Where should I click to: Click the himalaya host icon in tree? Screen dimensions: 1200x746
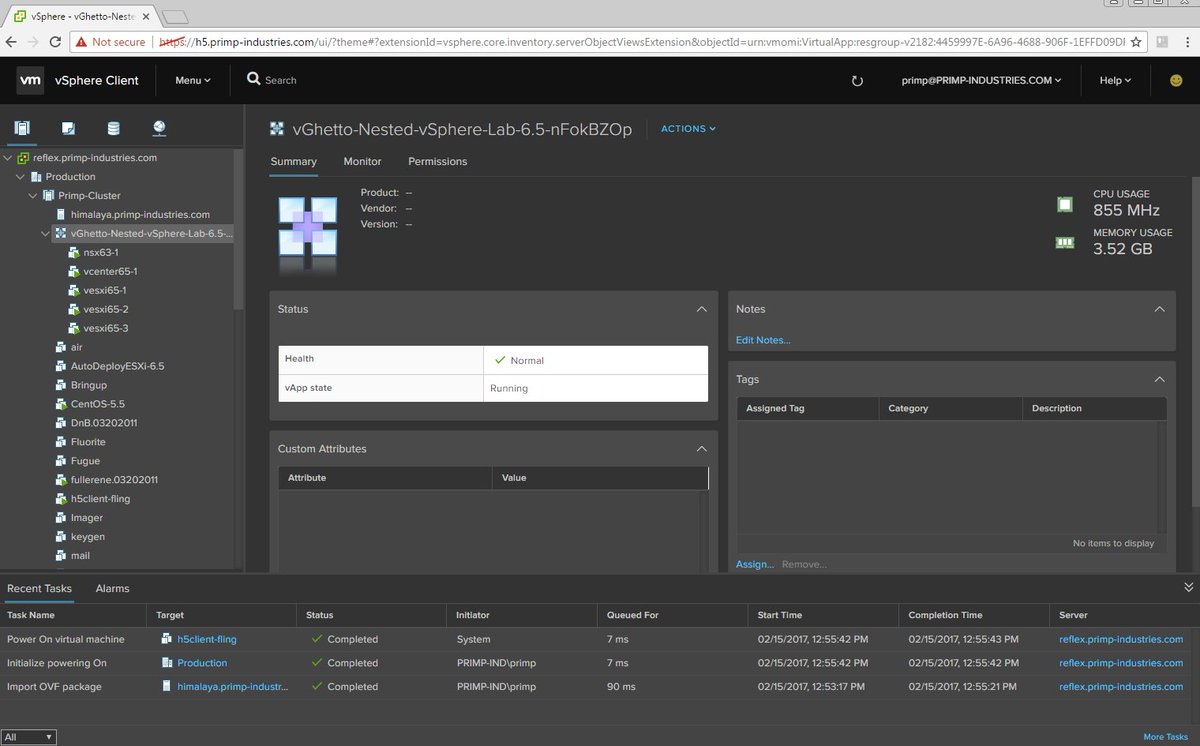pyautogui.click(x=62, y=214)
